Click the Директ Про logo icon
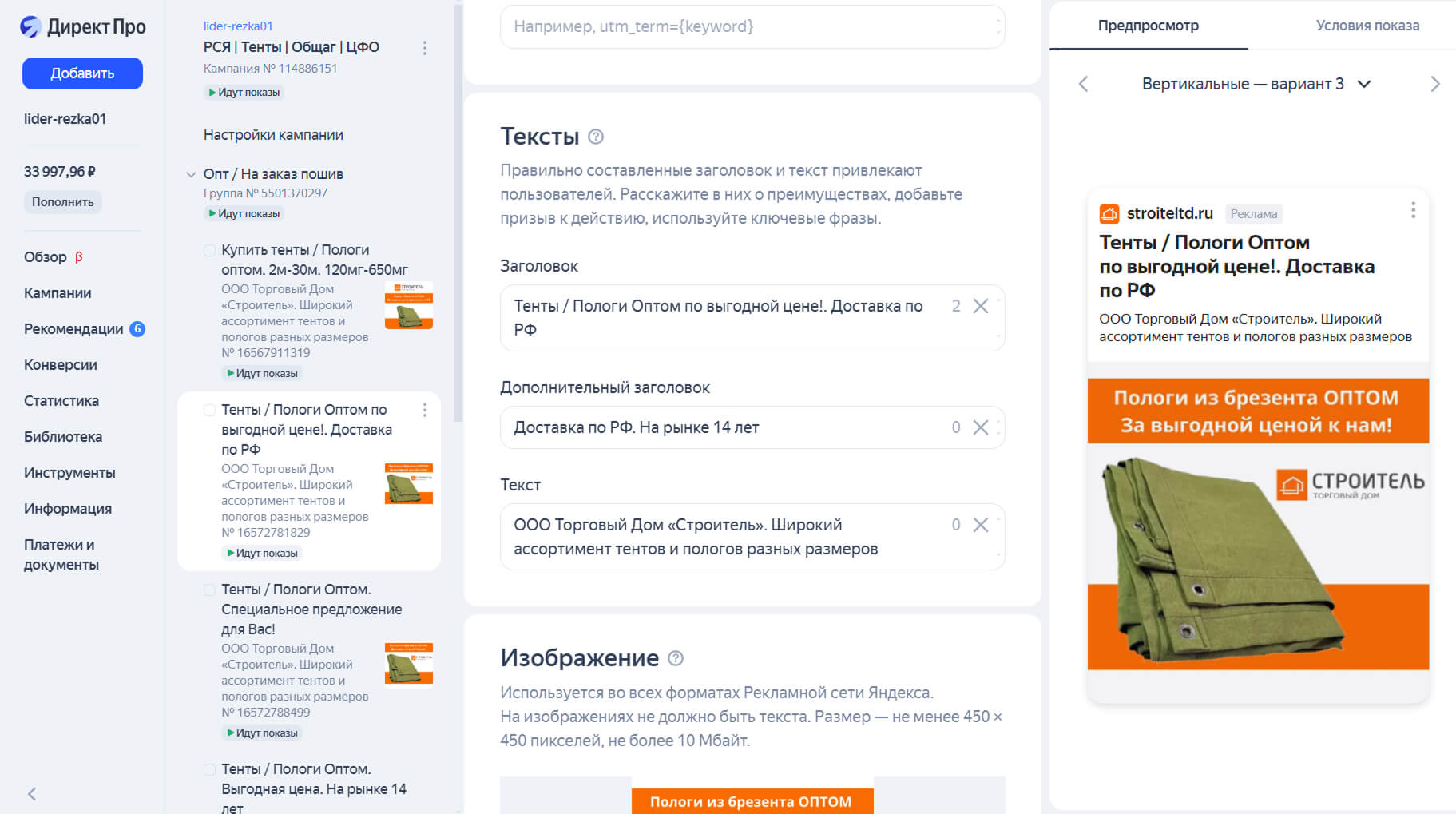Screen dimensions: 1456x814 31,26
